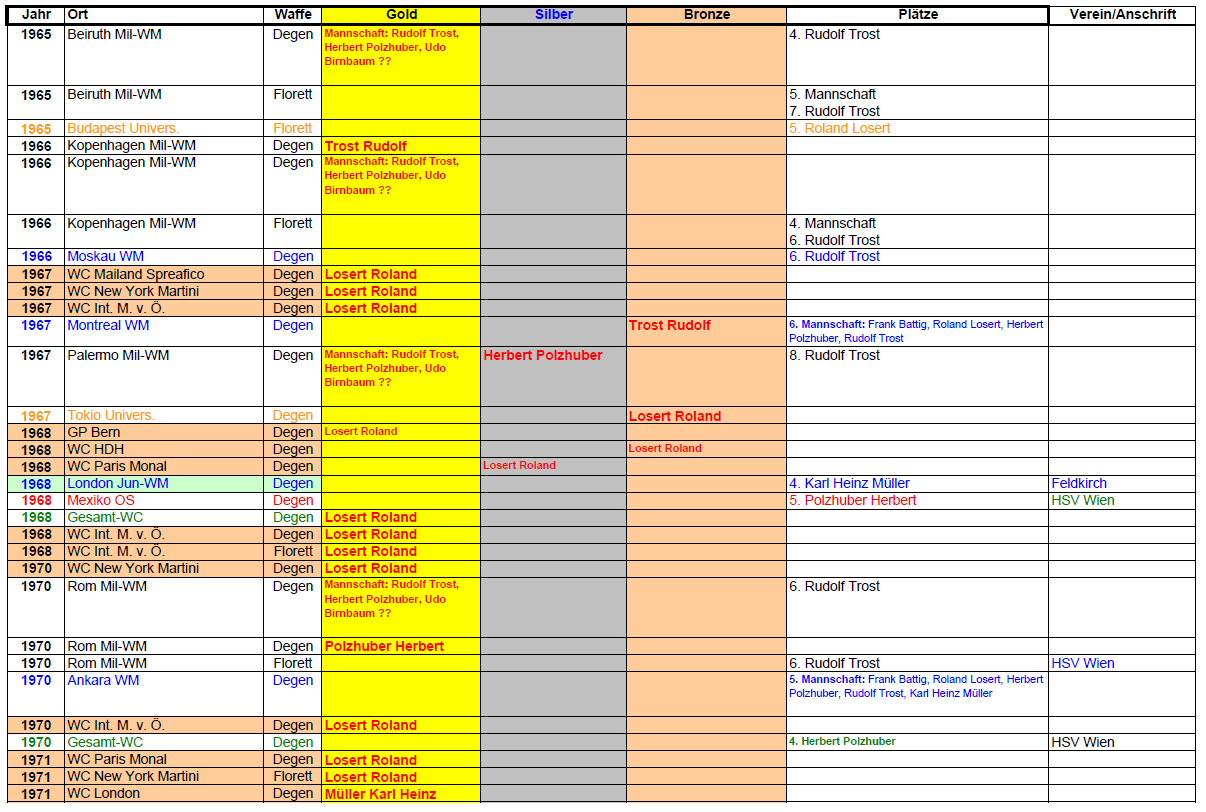Select the Budapest Univers. cell

coord(123,128)
